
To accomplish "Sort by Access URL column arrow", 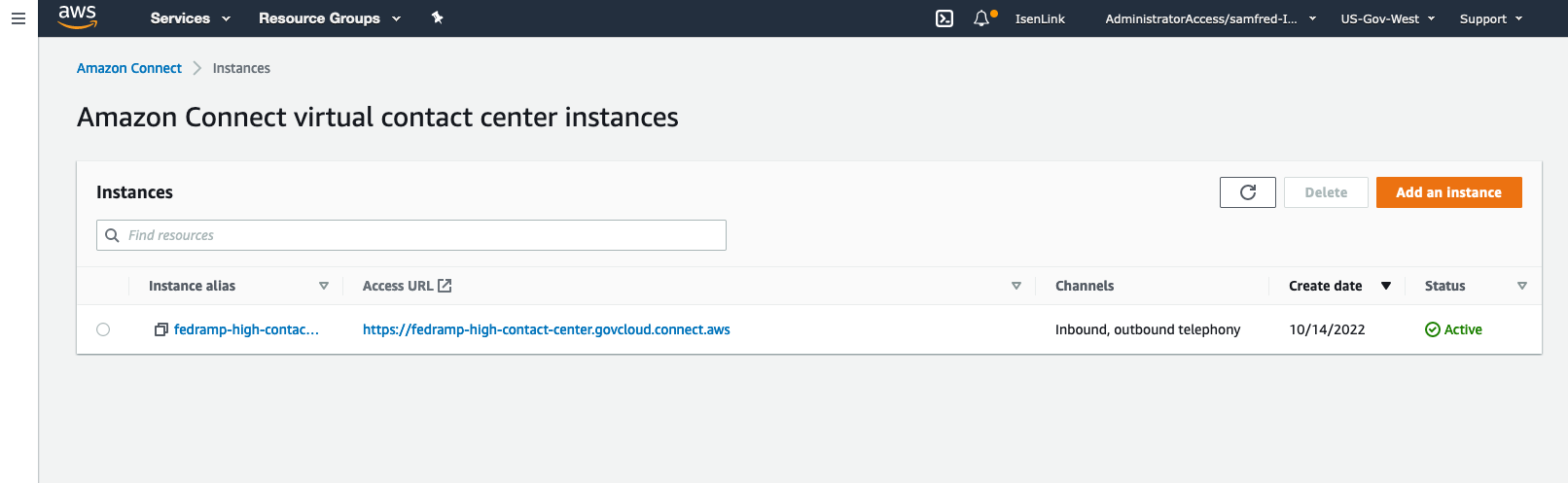I will click(x=1016, y=286).
